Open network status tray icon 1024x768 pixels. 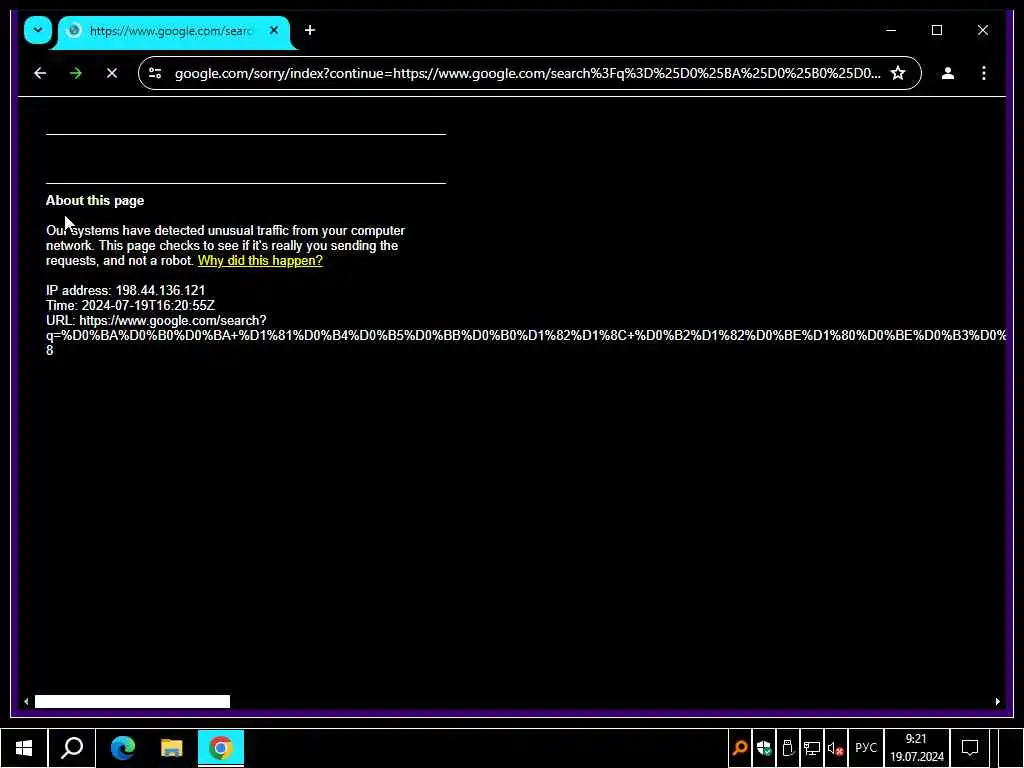click(812, 748)
